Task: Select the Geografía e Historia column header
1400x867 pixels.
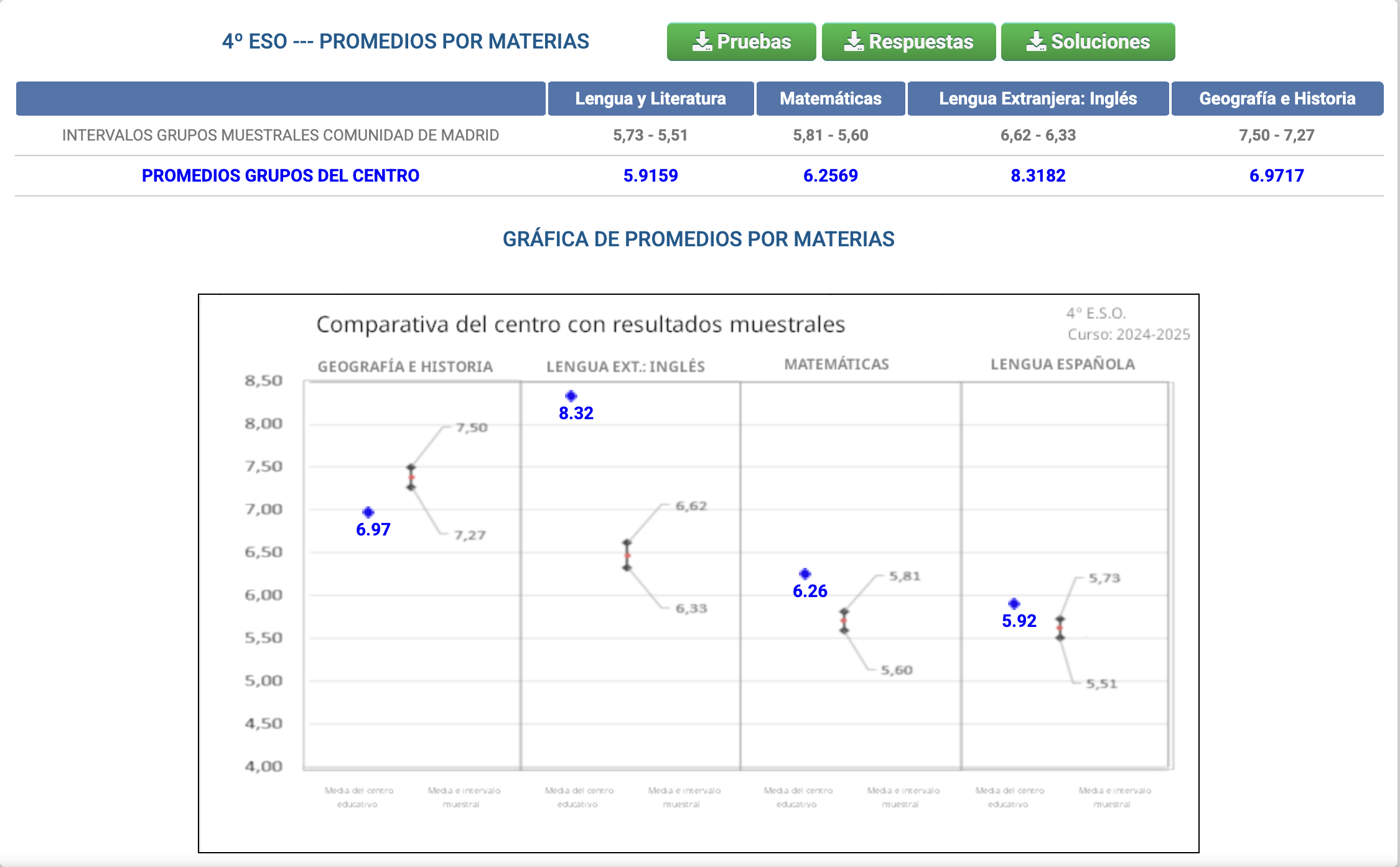Action: [1277, 98]
